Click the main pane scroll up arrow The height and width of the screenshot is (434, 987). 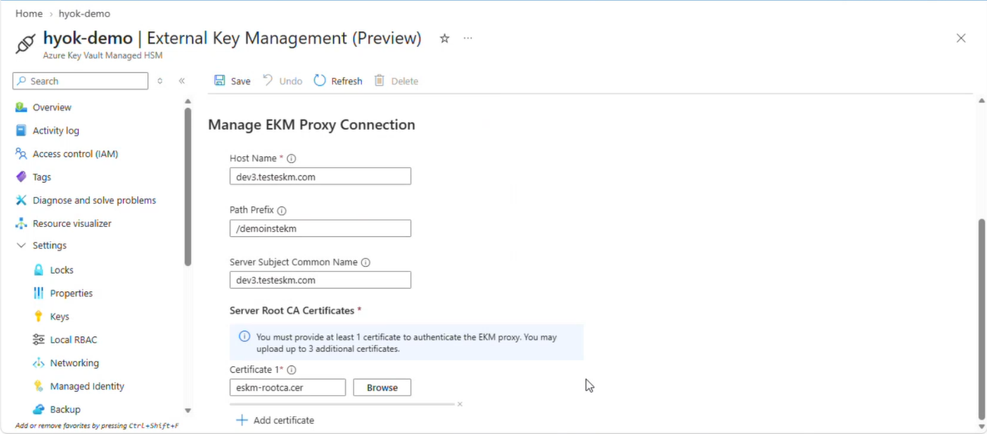coord(981,101)
